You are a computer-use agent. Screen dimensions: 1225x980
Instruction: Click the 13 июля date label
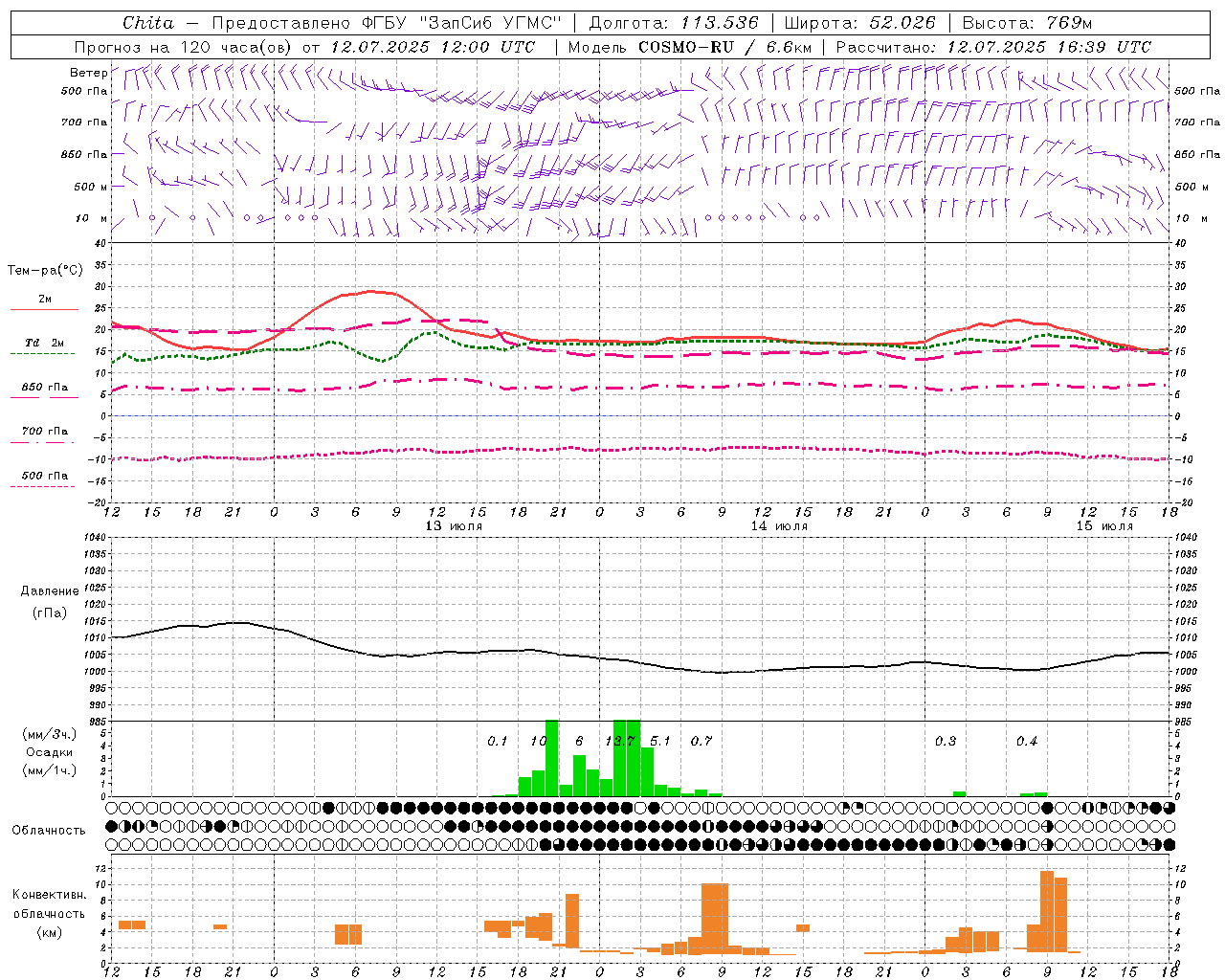click(454, 526)
